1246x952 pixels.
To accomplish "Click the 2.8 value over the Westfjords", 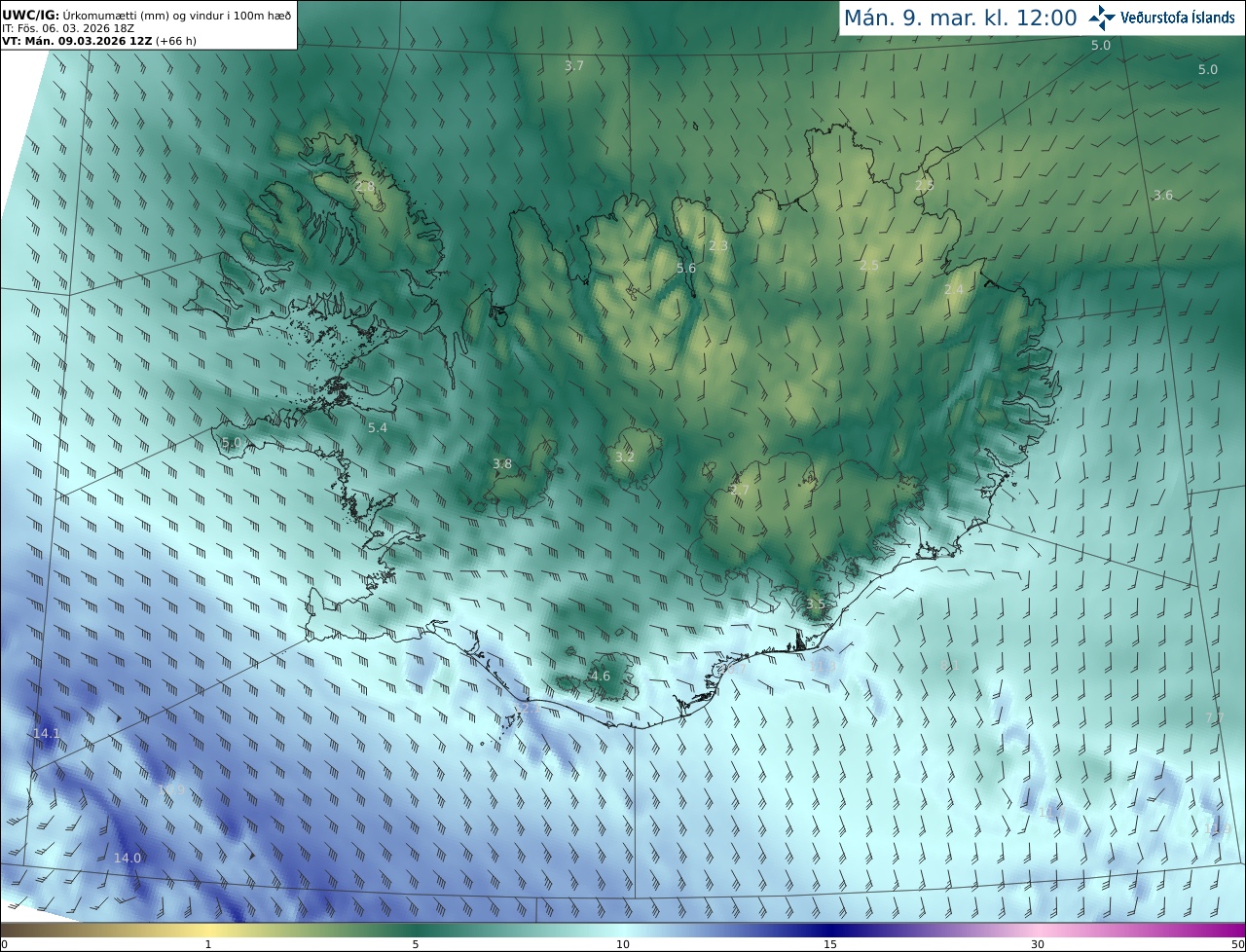I will [365, 186].
